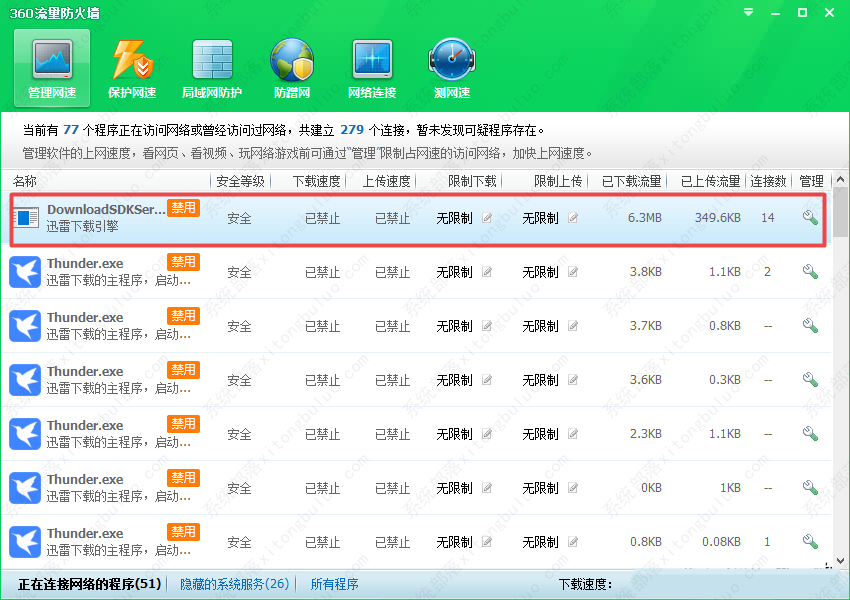
Task: Edit download limit on Thunder.exe row with 0KB downloaded
Action: tap(487, 488)
